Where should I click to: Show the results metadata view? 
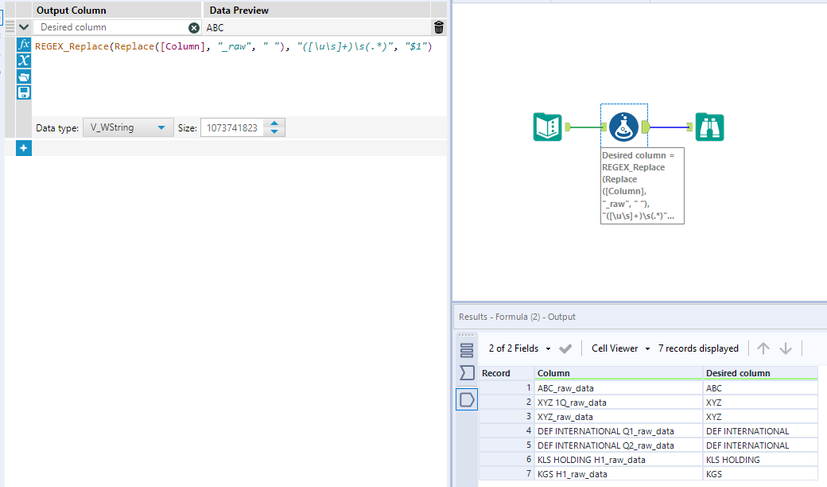pos(467,373)
